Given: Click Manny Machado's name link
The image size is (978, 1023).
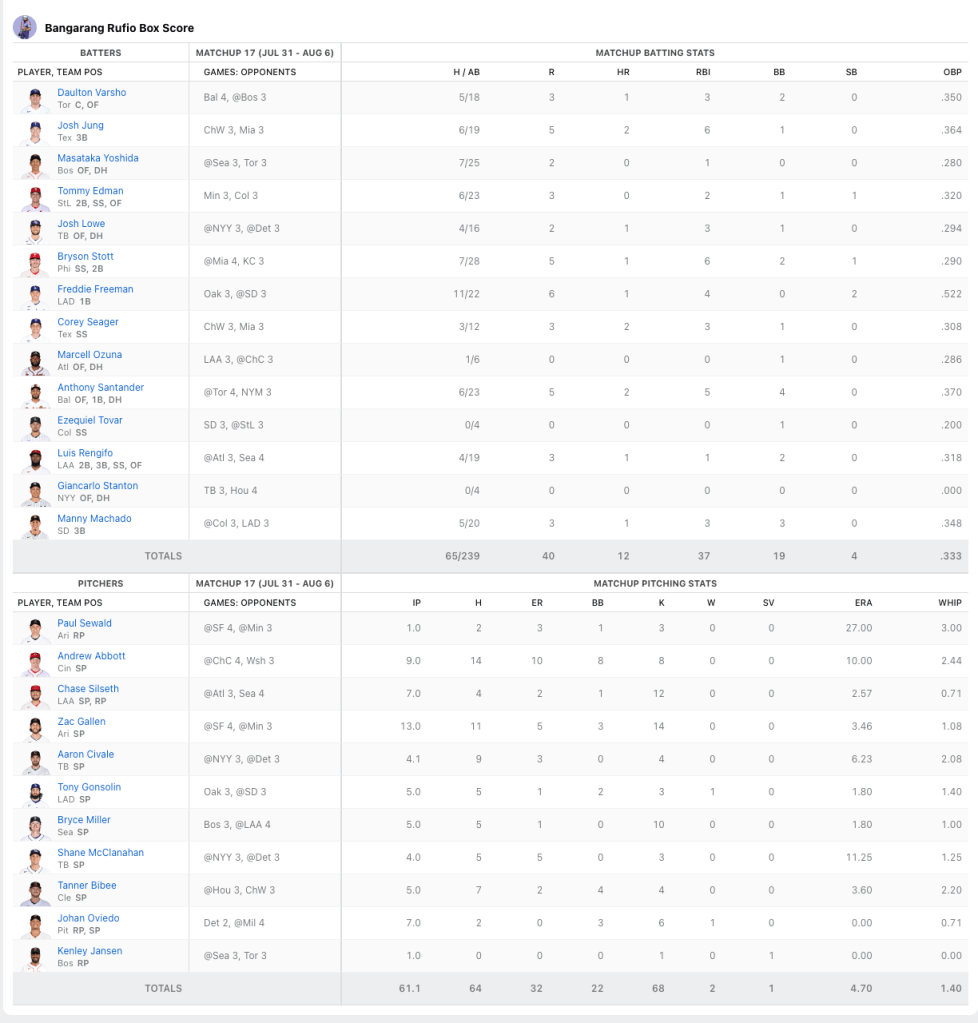Looking at the screenshot, I should (x=94, y=518).
